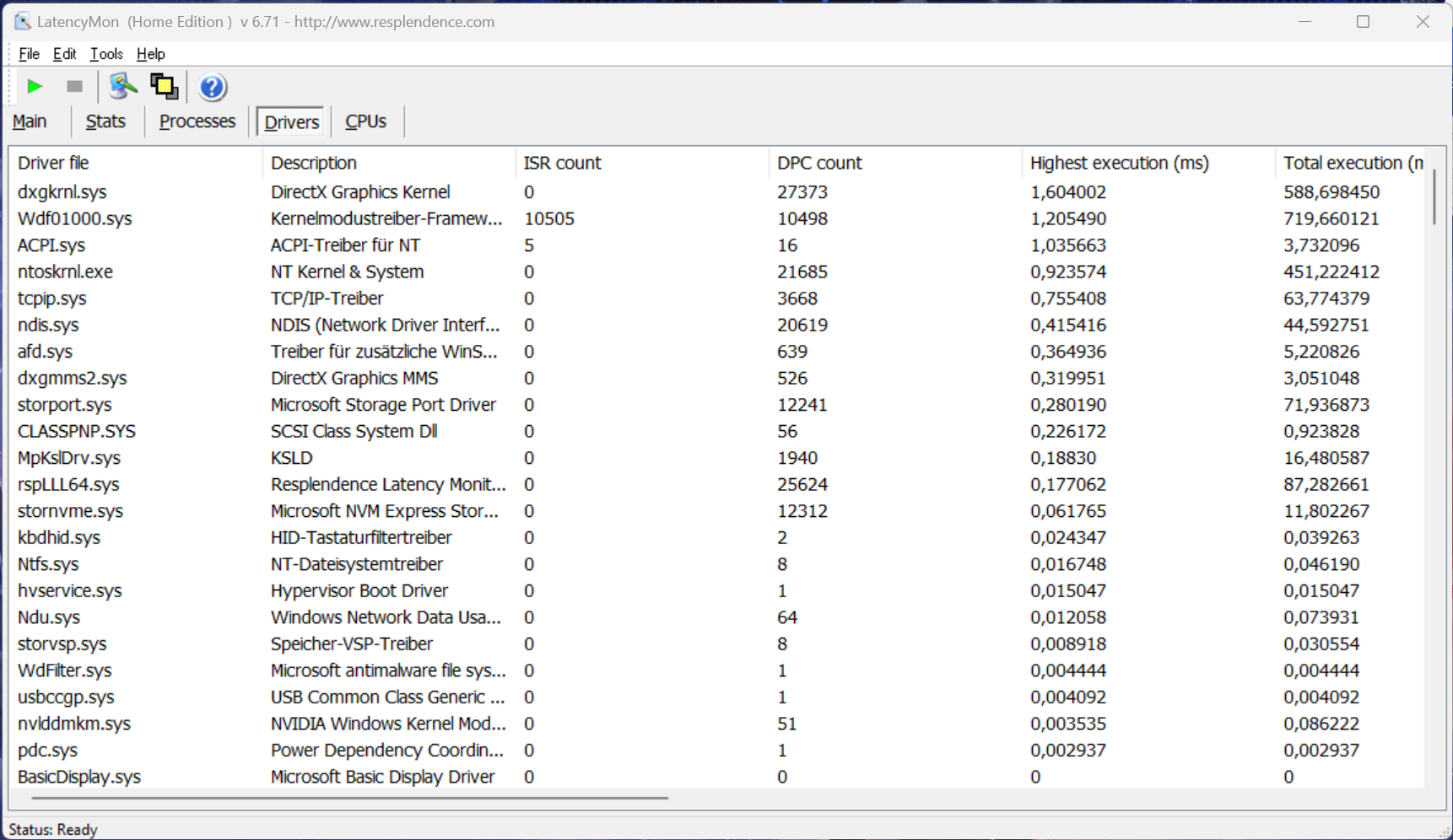1453x840 pixels.
Task: Switch to the Stats tab
Action: click(105, 121)
